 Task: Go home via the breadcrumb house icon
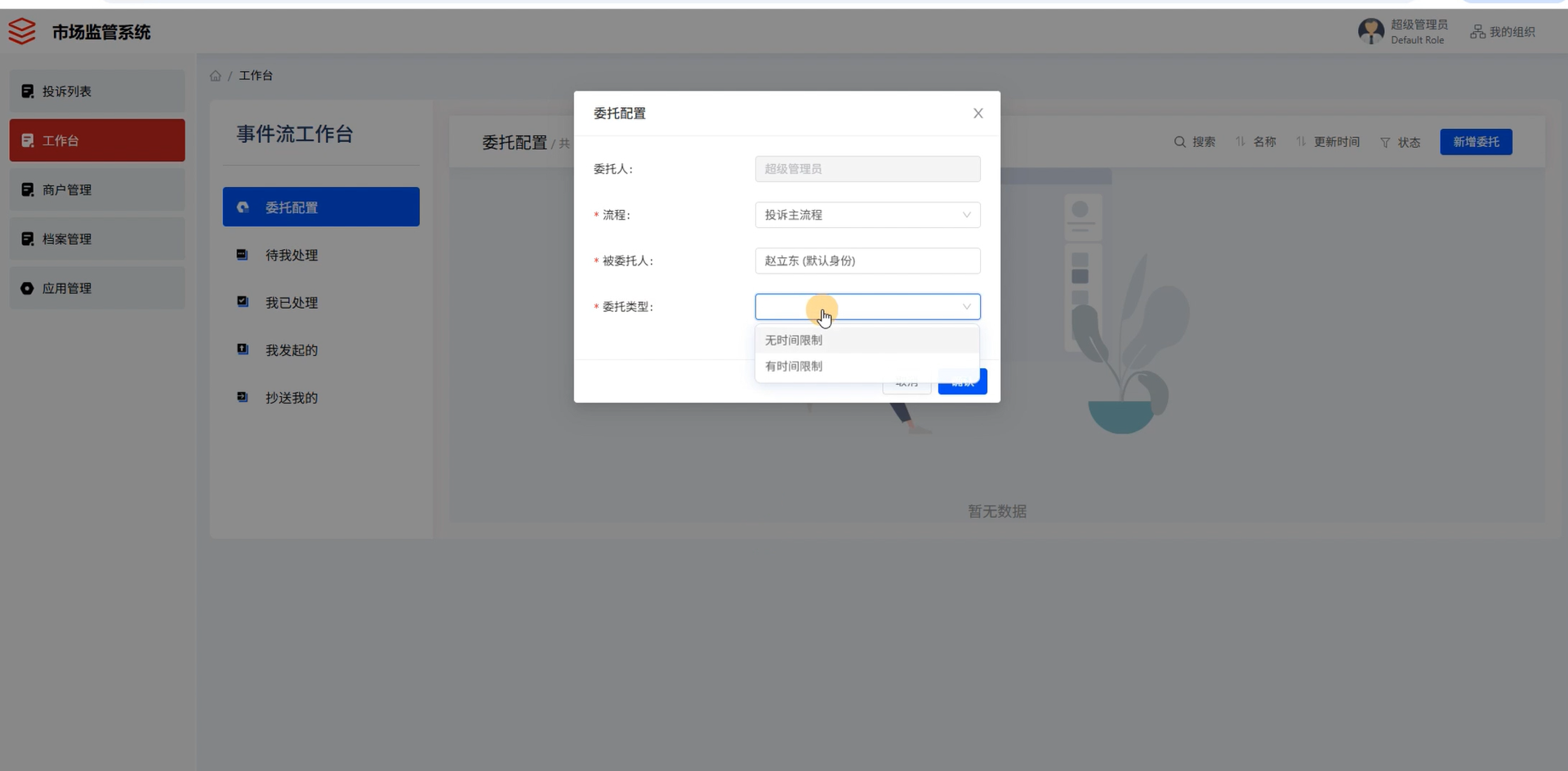pyautogui.click(x=216, y=76)
